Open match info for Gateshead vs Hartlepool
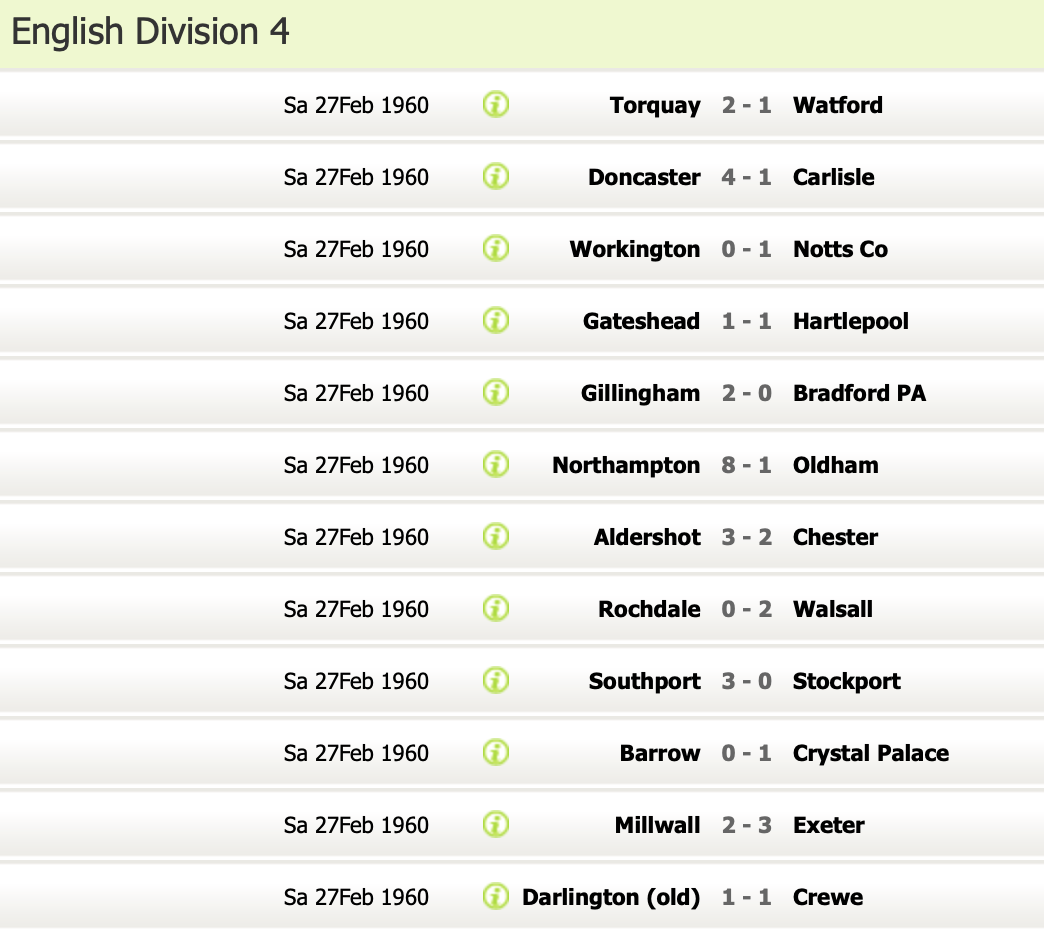 click(496, 320)
